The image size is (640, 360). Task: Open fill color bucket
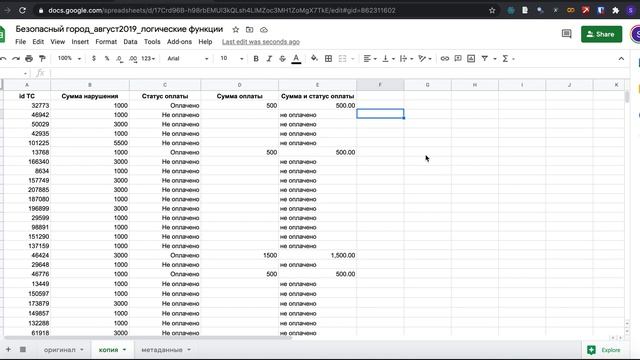pos(314,59)
